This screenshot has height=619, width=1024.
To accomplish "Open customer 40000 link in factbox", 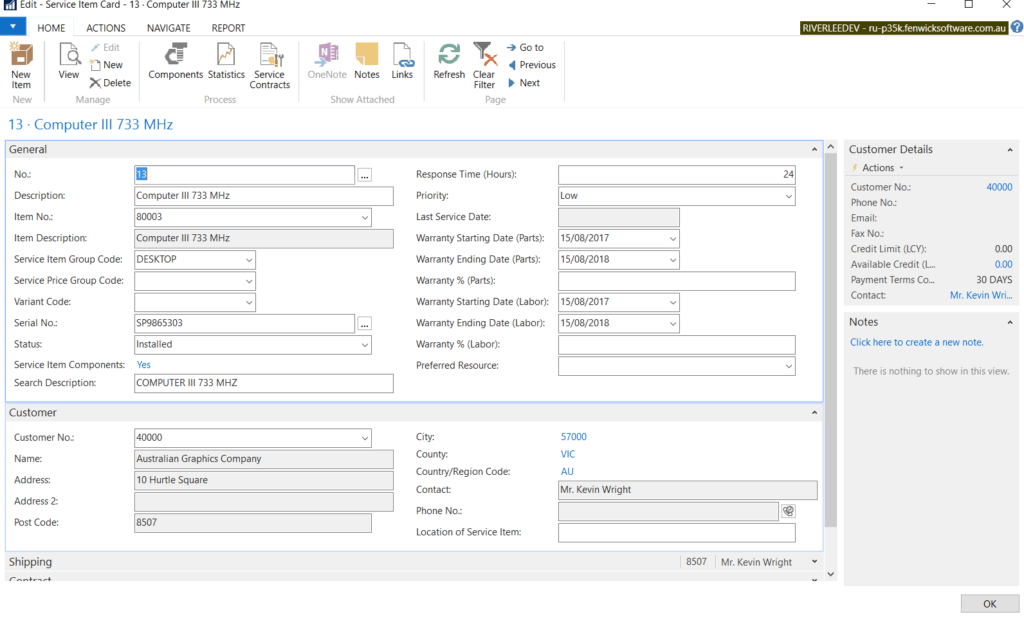I will pyautogui.click(x=999, y=187).
